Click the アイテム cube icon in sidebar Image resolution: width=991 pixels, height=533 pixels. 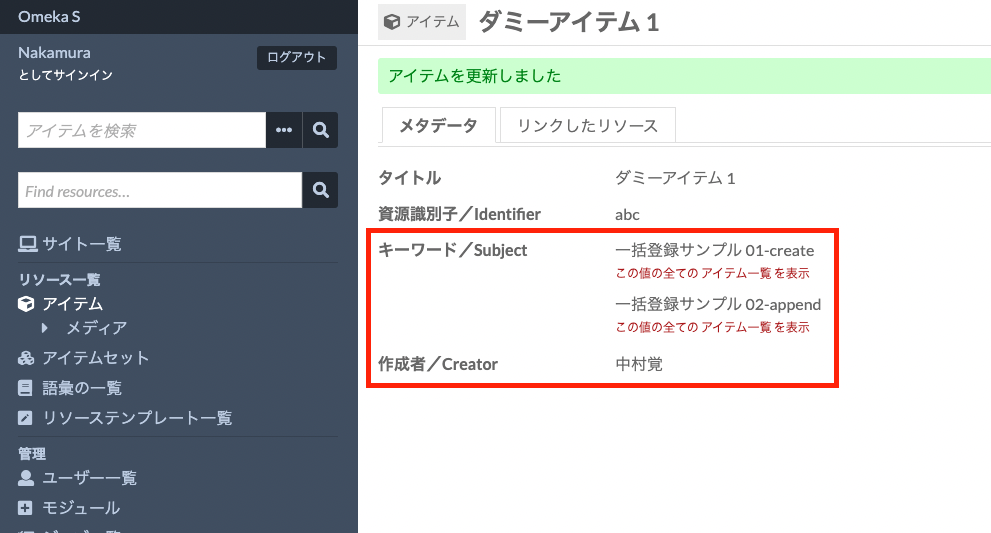[26, 304]
